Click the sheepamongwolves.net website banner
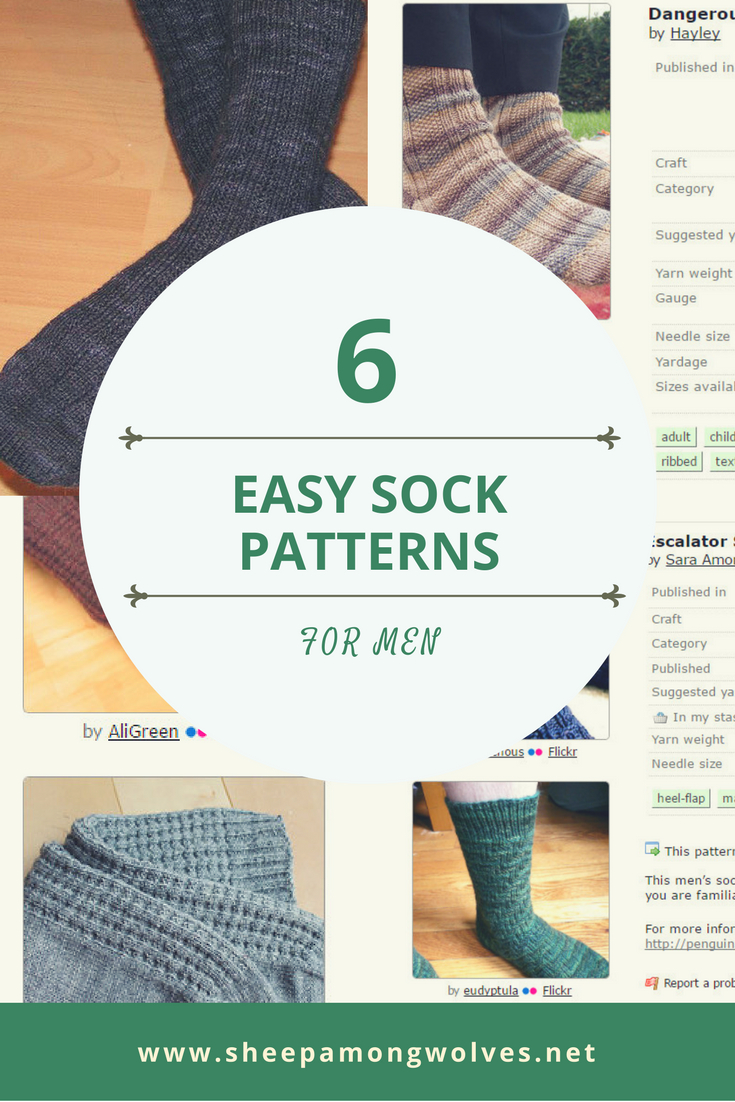Screen dimensions: 735x1102 pyautogui.click(x=368, y=1052)
